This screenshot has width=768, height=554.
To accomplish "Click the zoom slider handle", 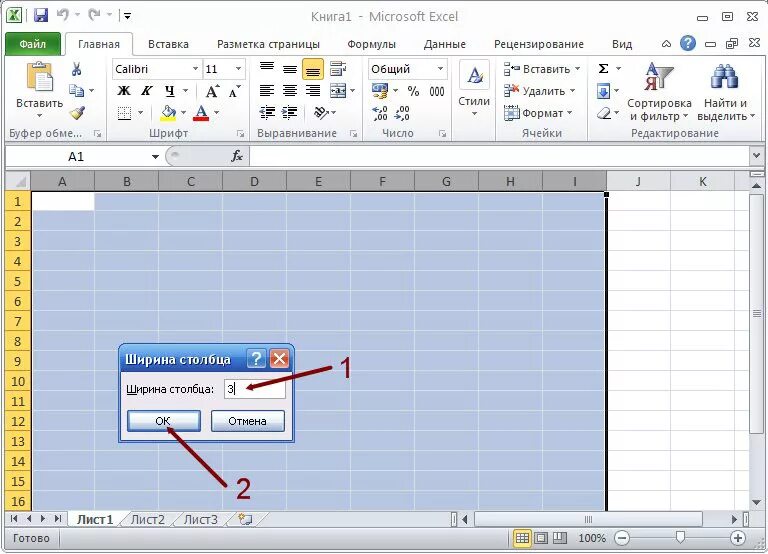I will [680, 538].
